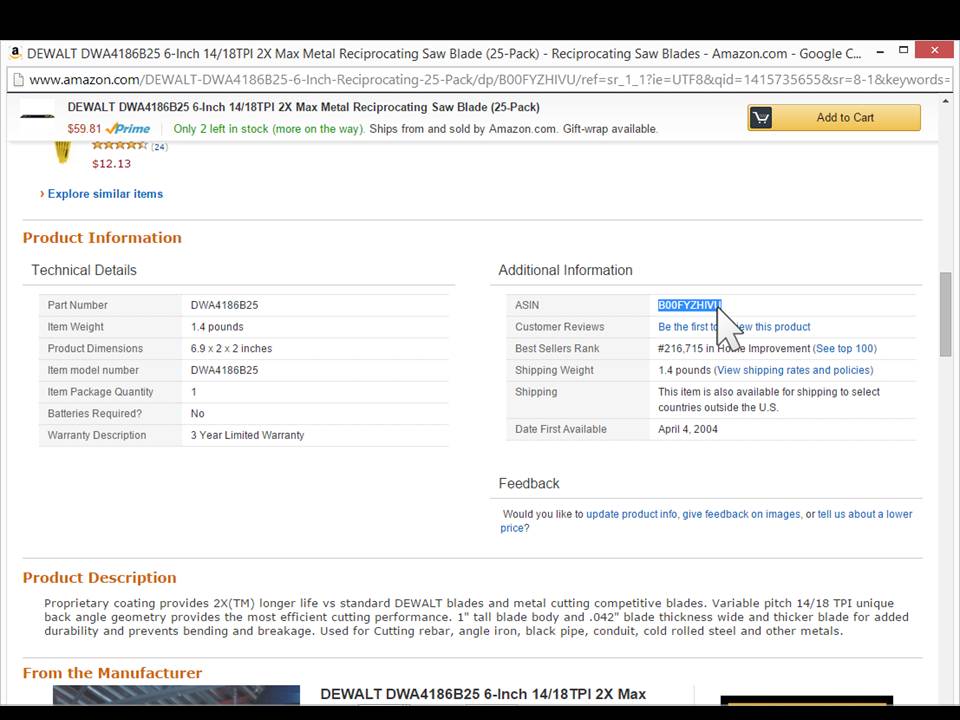Click the manufacturer section title DEWALT DWA4186B25 6-Inch

point(483,694)
